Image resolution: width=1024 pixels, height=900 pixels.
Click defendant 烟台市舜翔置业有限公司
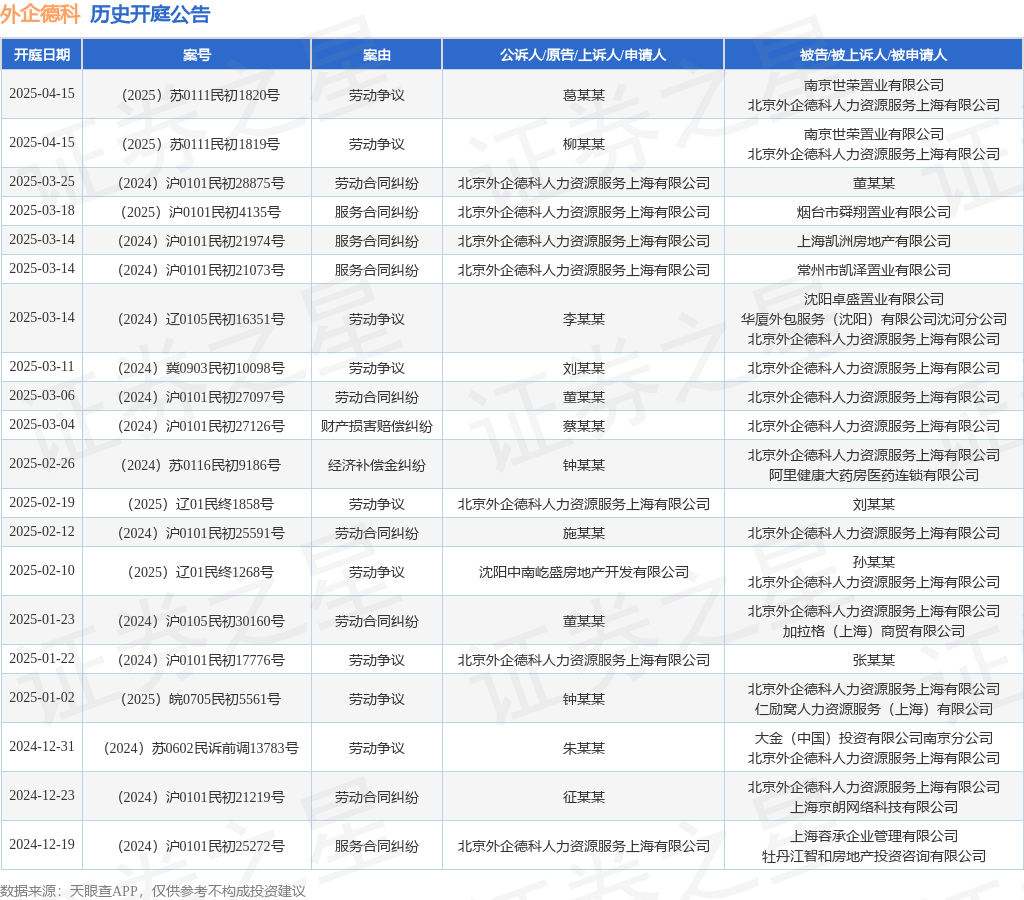(x=873, y=212)
